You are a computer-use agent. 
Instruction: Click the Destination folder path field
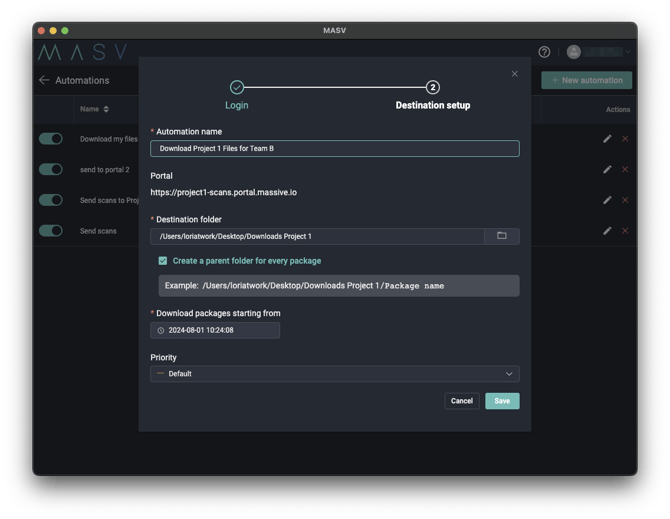coord(317,236)
